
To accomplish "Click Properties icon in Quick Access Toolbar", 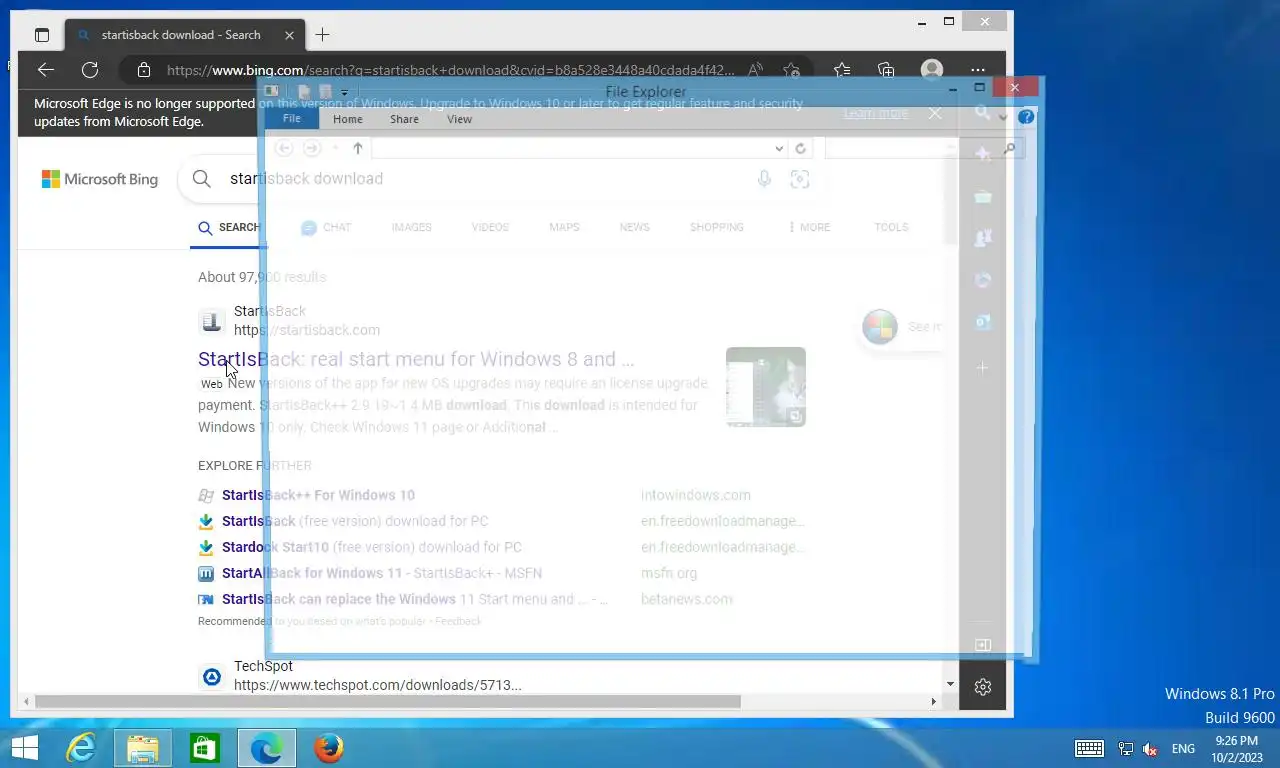I will tap(304, 92).
